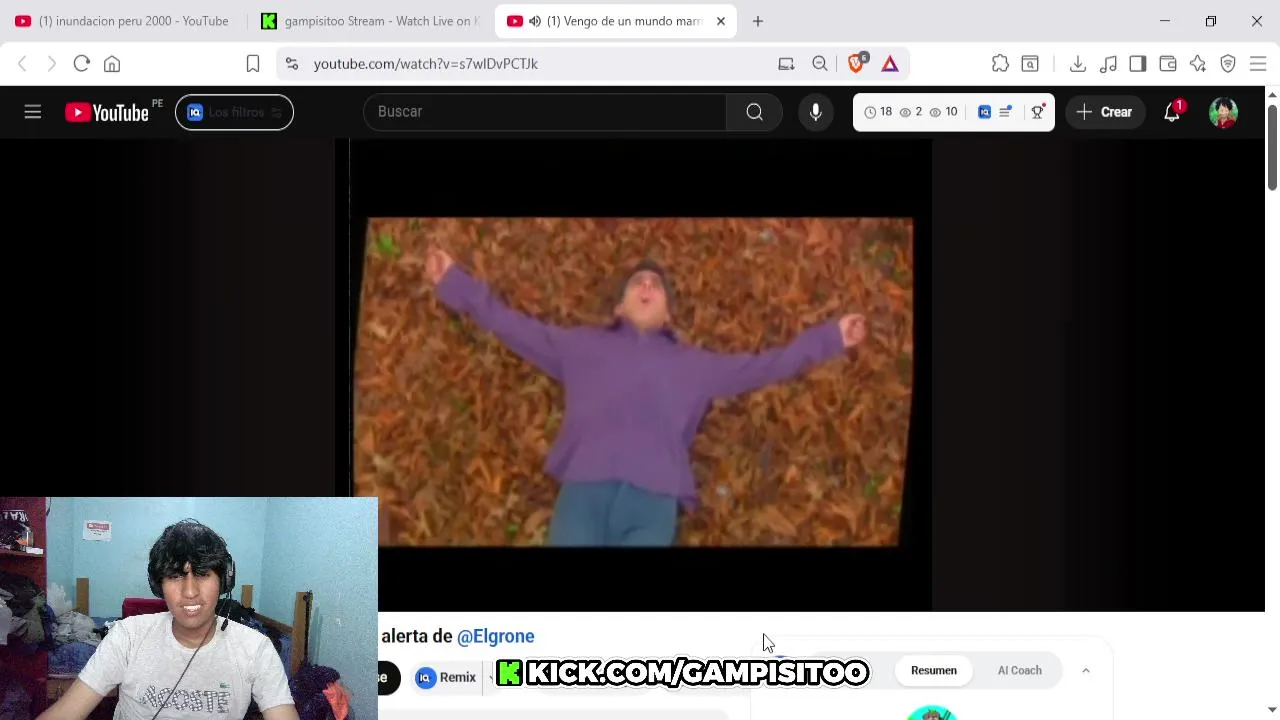This screenshot has width=1280, height=720.
Task: Open the YouTube hamburger guide menu
Action: point(33,112)
